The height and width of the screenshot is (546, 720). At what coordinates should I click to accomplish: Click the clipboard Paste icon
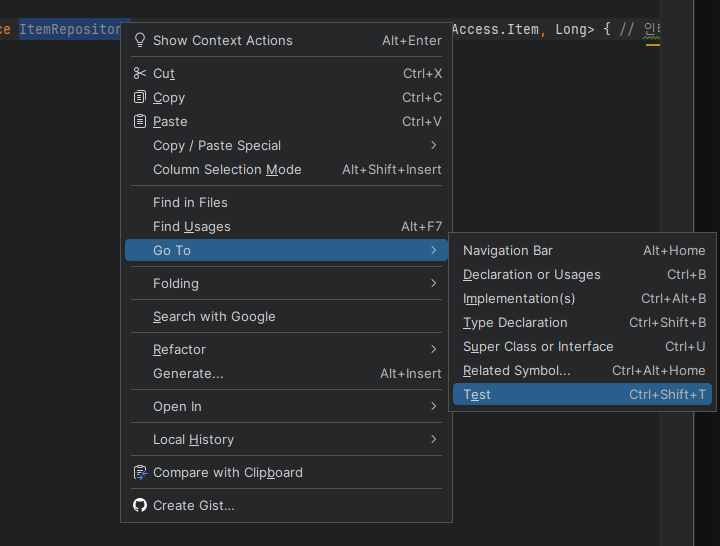coord(140,121)
